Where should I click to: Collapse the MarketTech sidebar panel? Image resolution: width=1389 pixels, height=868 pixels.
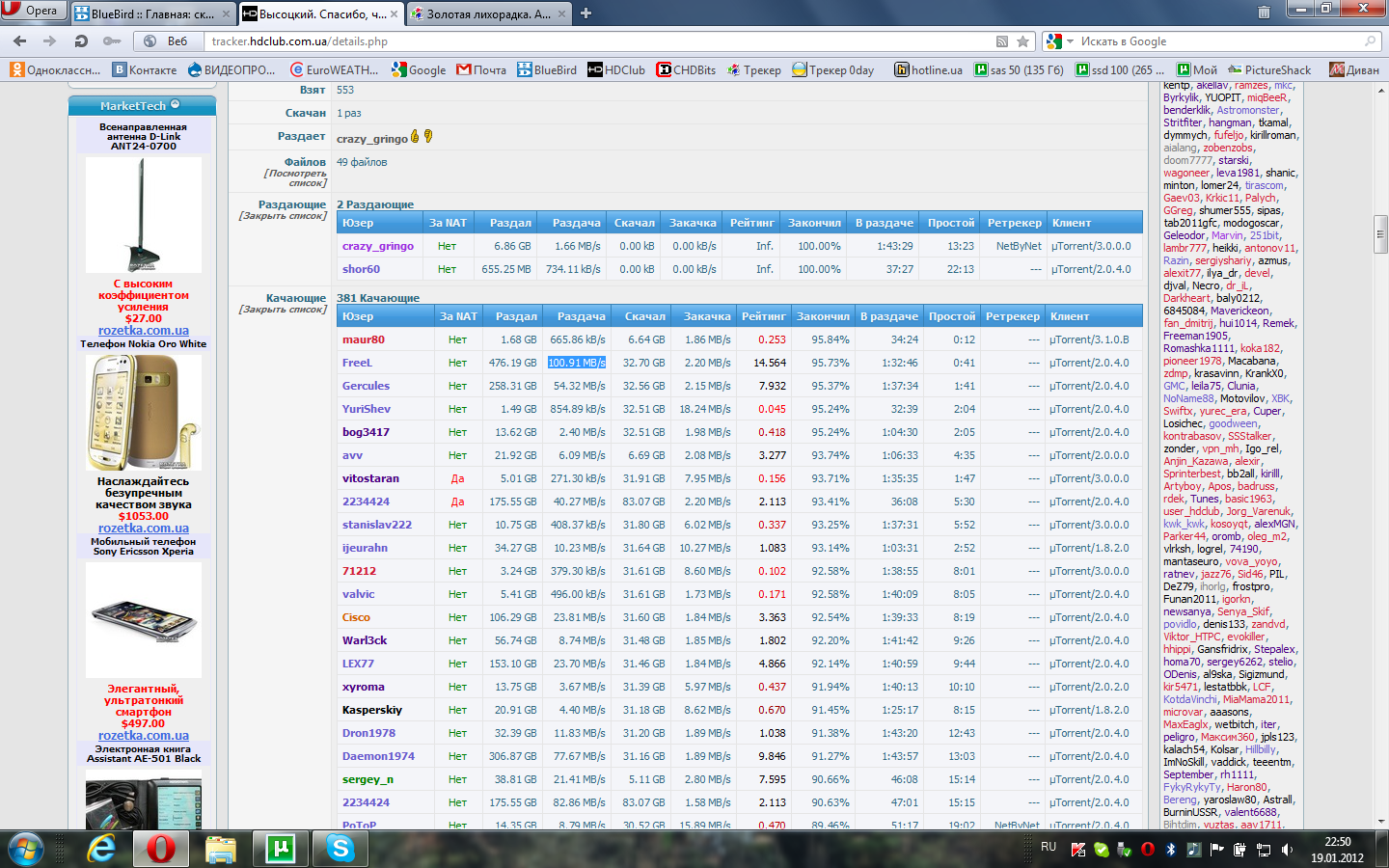[175, 105]
